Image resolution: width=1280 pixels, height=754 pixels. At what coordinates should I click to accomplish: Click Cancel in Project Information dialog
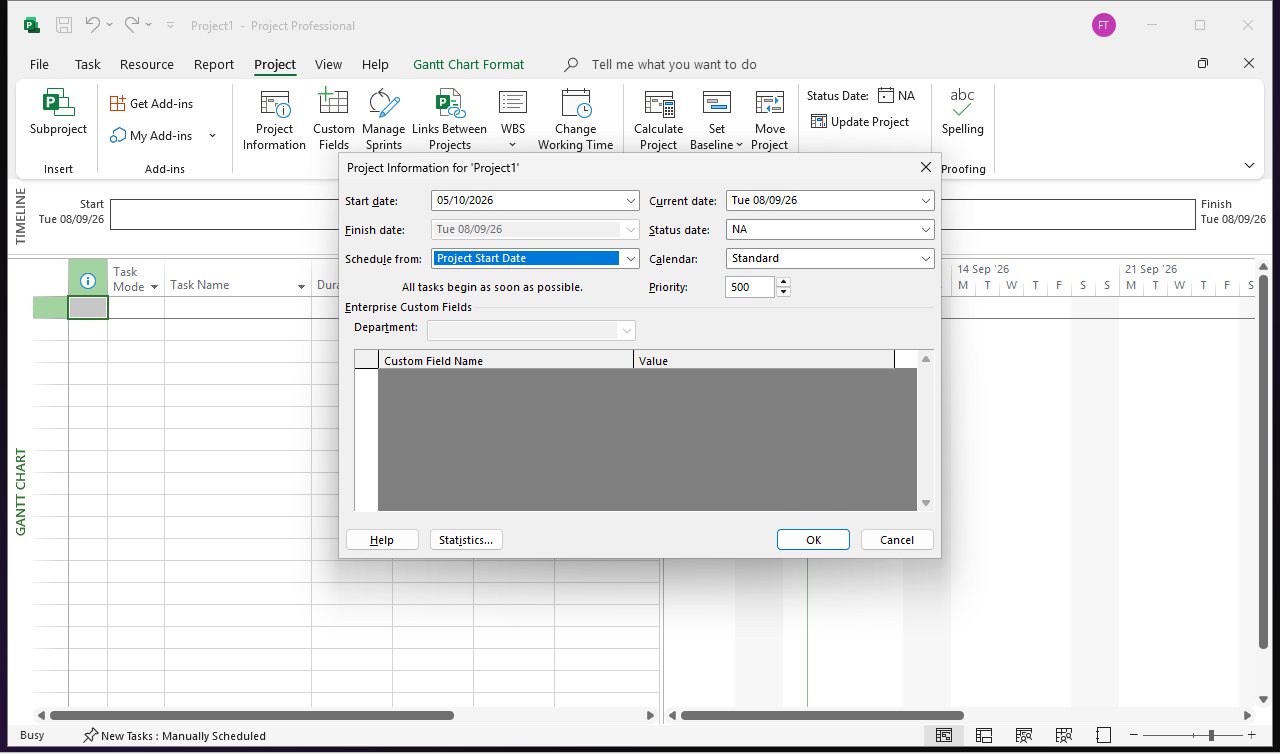pyautogui.click(x=897, y=539)
